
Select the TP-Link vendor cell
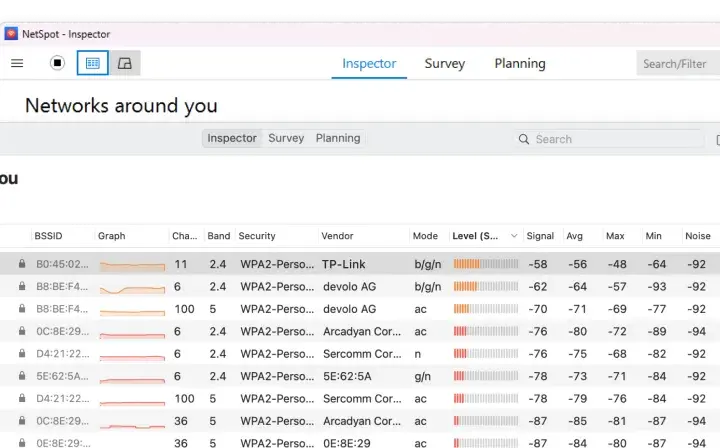343,264
